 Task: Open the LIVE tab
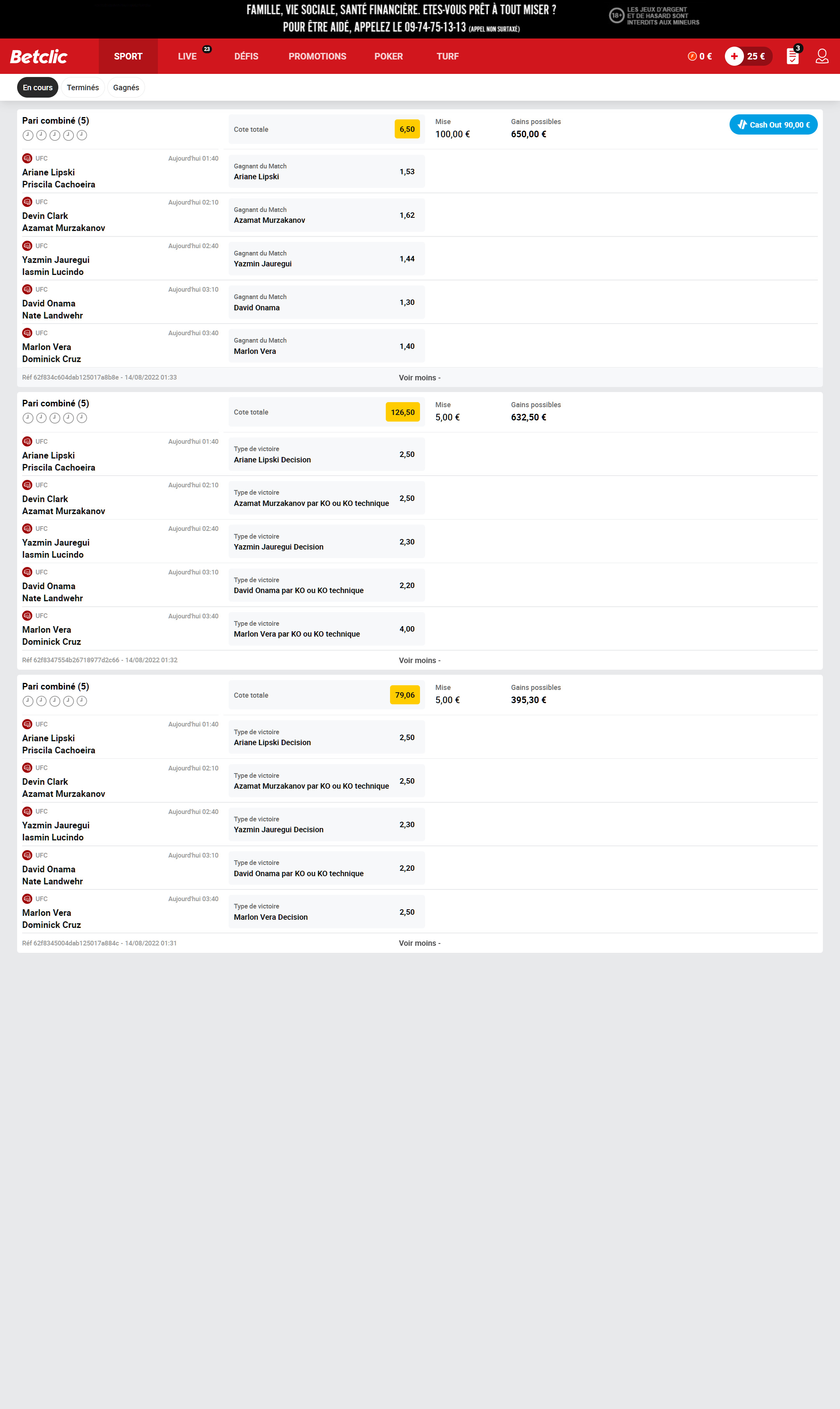point(187,56)
